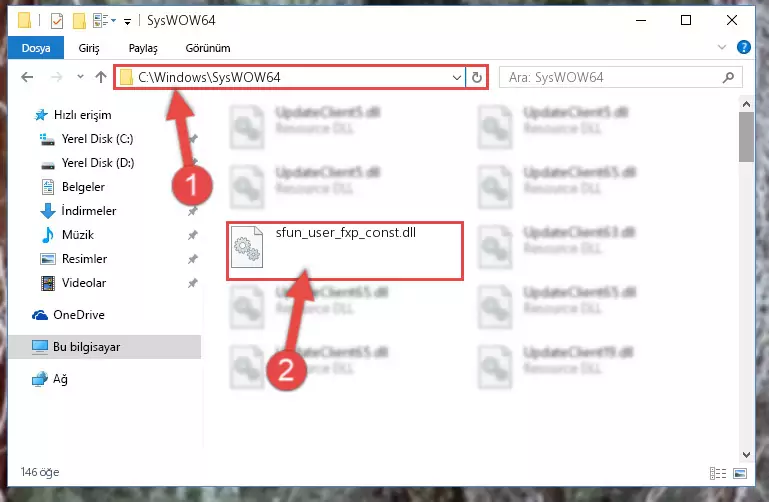
Task: Switch to large icons view layout
Action: (740, 473)
